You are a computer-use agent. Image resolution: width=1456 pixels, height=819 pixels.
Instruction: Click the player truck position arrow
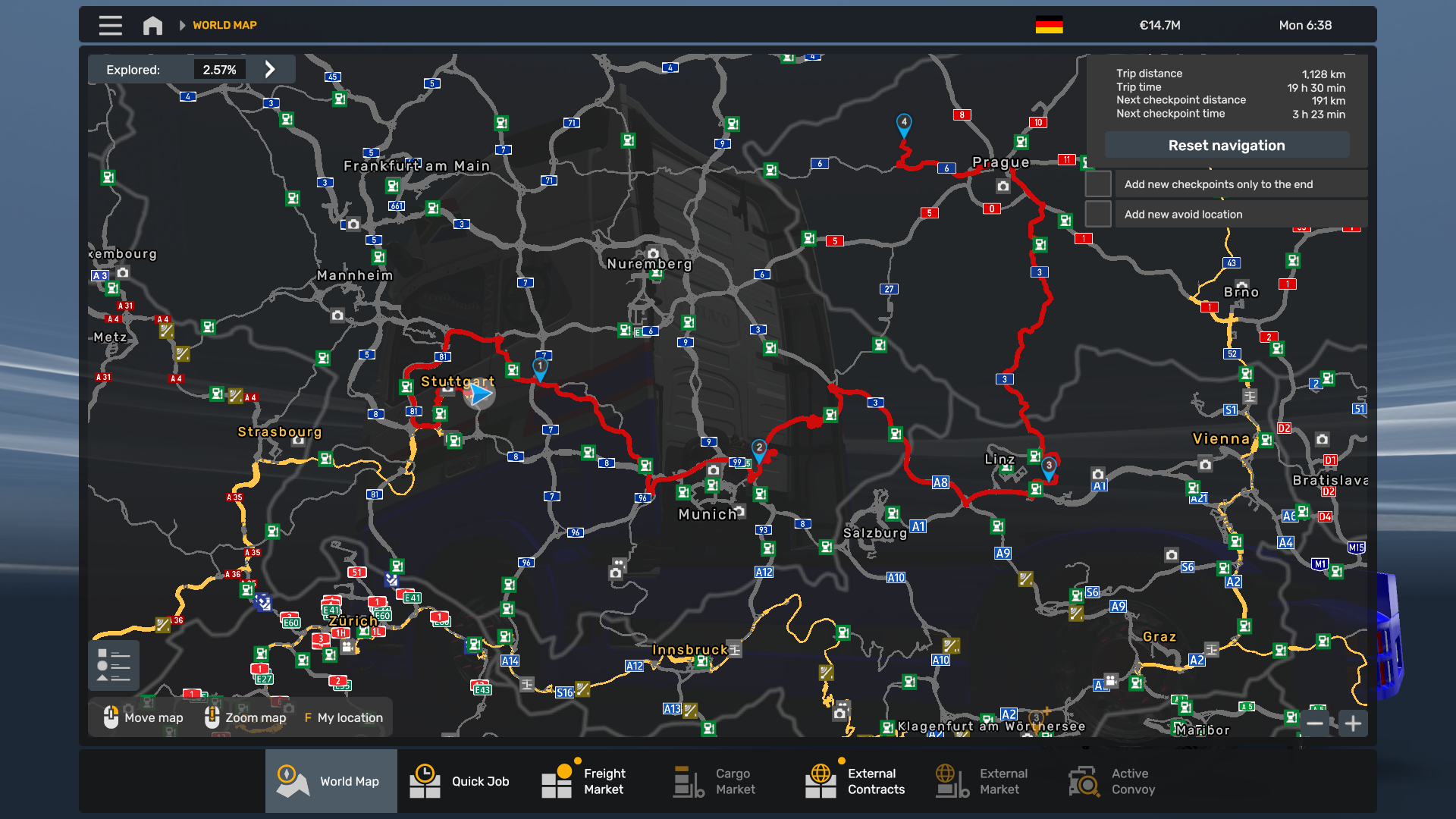click(x=480, y=394)
